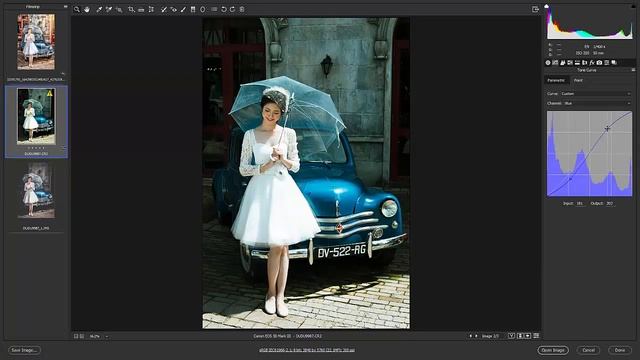
Task: Toggle shadow clipping warning on histogram
Action: [547, 6]
